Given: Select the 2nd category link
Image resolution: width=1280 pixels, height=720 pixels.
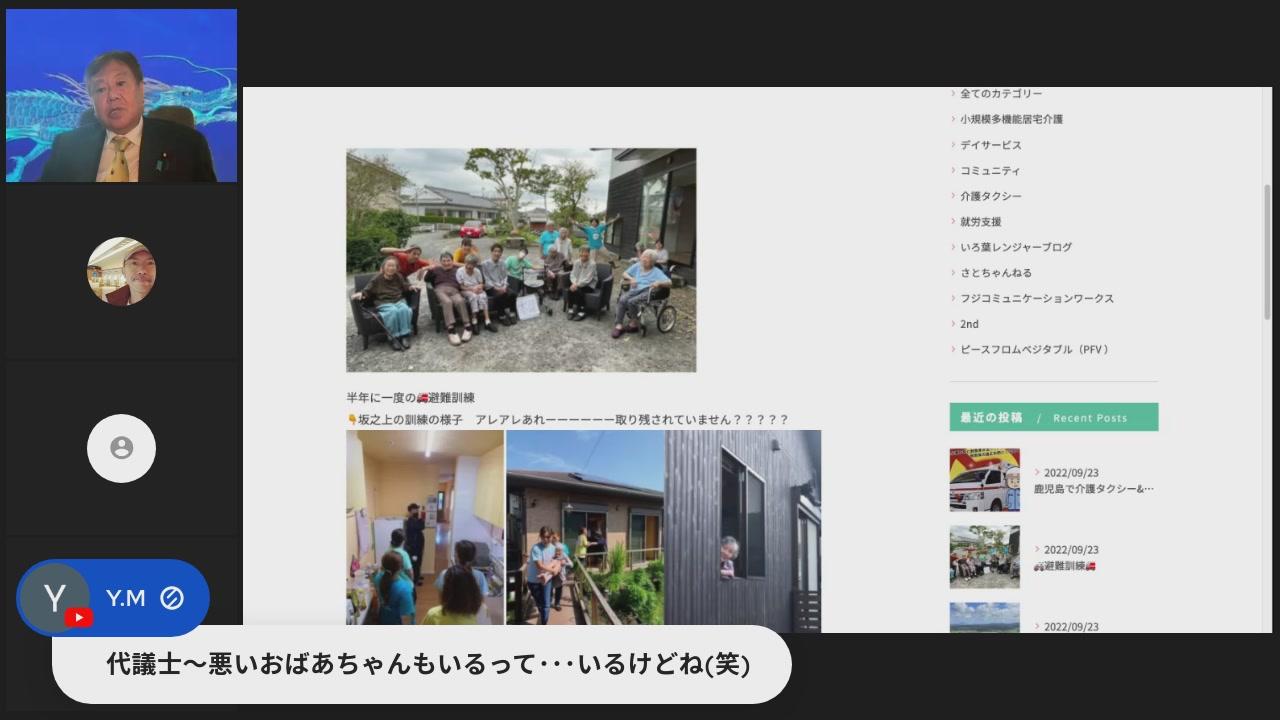Looking at the screenshot, I should point(969,324).
